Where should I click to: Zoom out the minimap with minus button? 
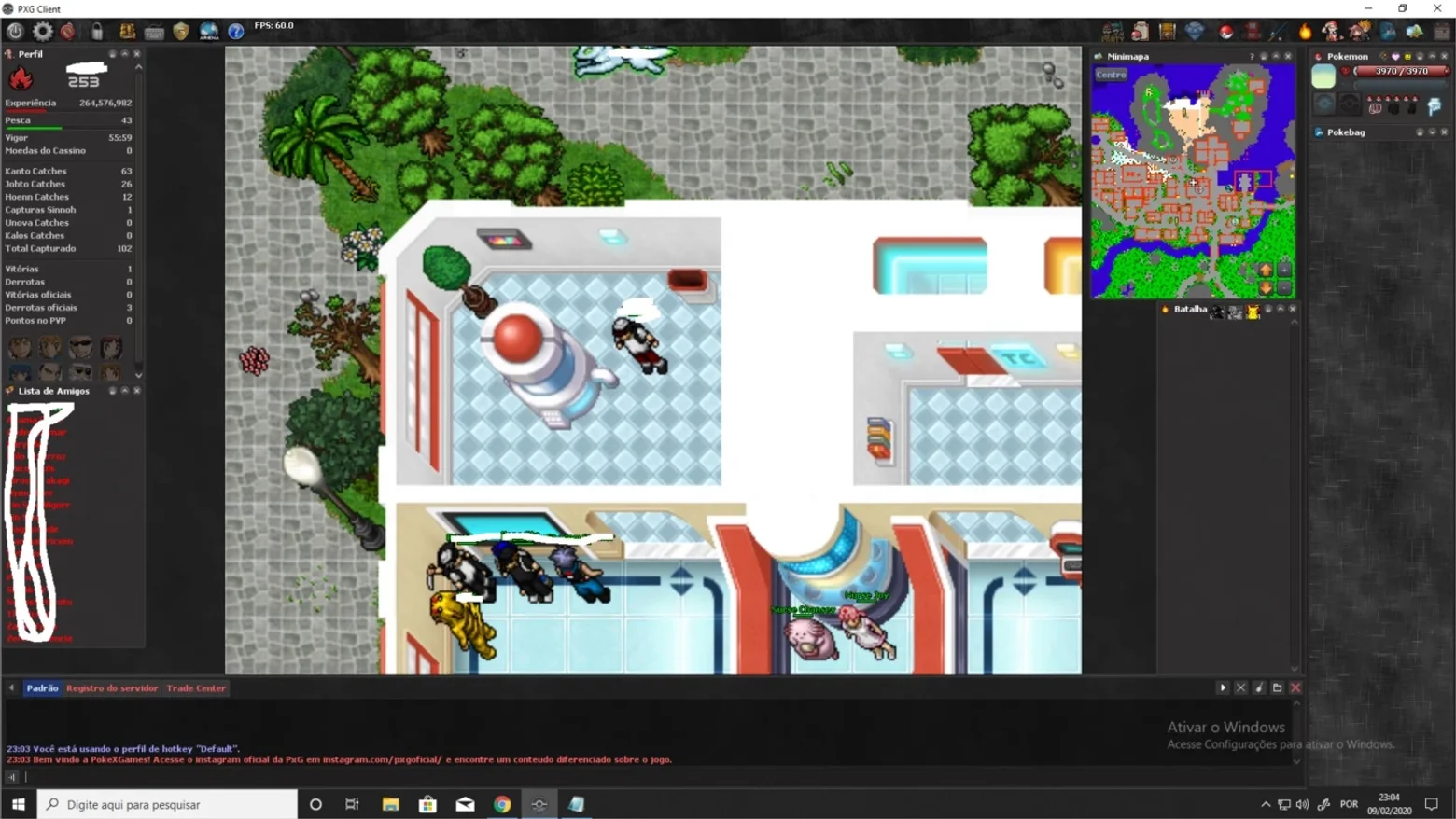[1284, 288]
